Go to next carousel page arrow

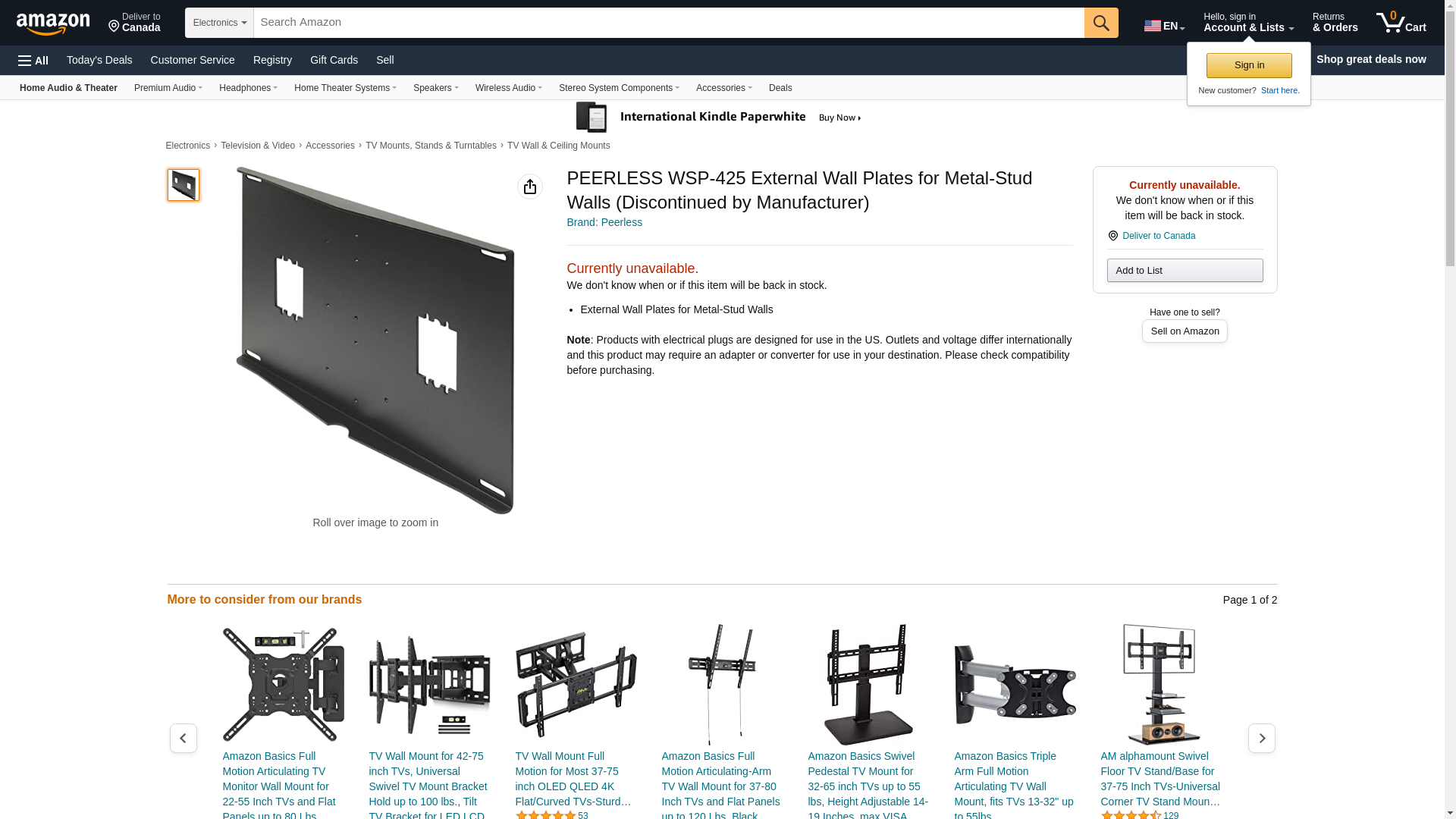(x=1262, y=738)
